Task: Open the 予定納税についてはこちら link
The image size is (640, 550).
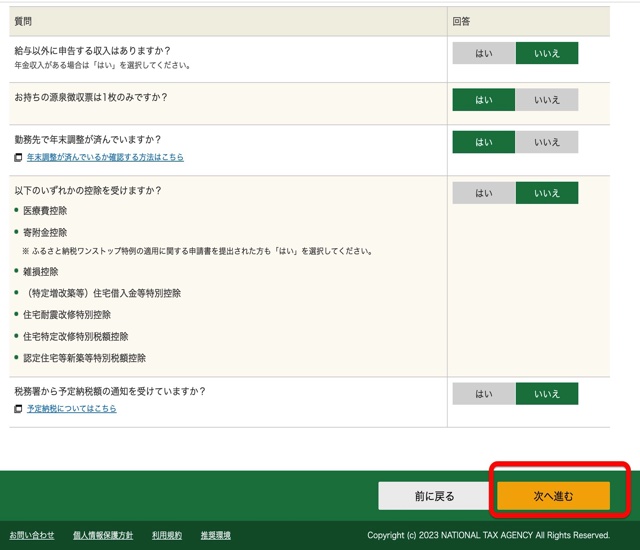Action: (71, 409)
